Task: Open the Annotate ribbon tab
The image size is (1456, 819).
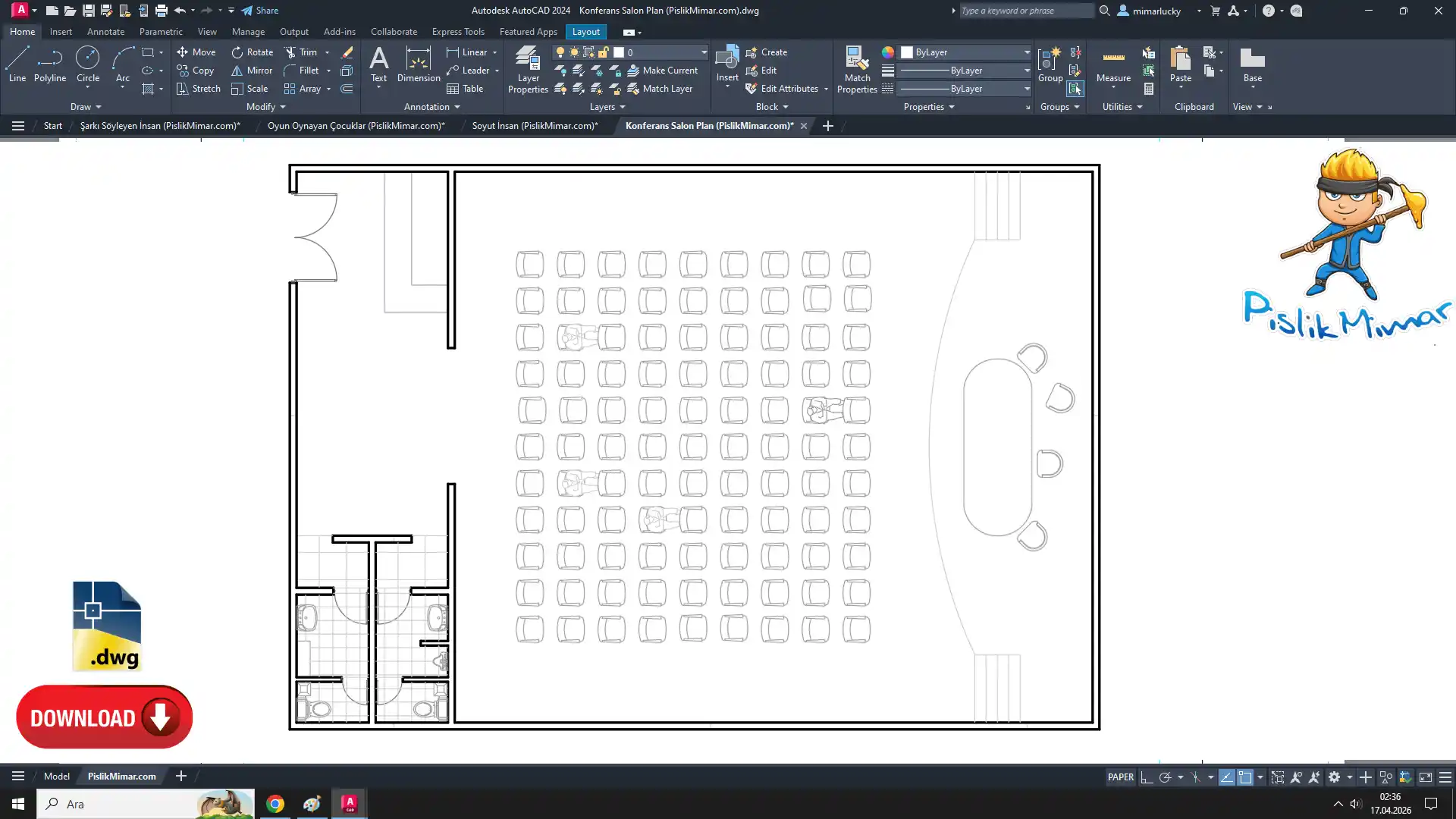Action: pos(105,32)
